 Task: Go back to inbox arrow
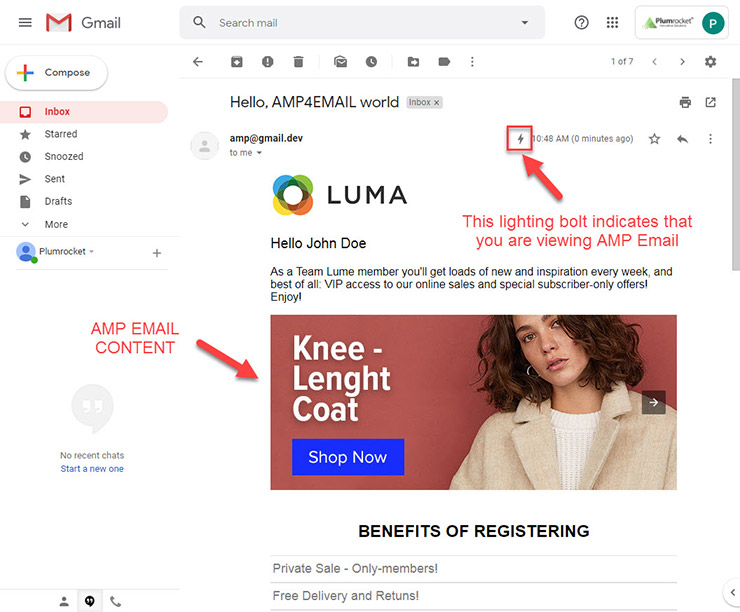point(198,62)
